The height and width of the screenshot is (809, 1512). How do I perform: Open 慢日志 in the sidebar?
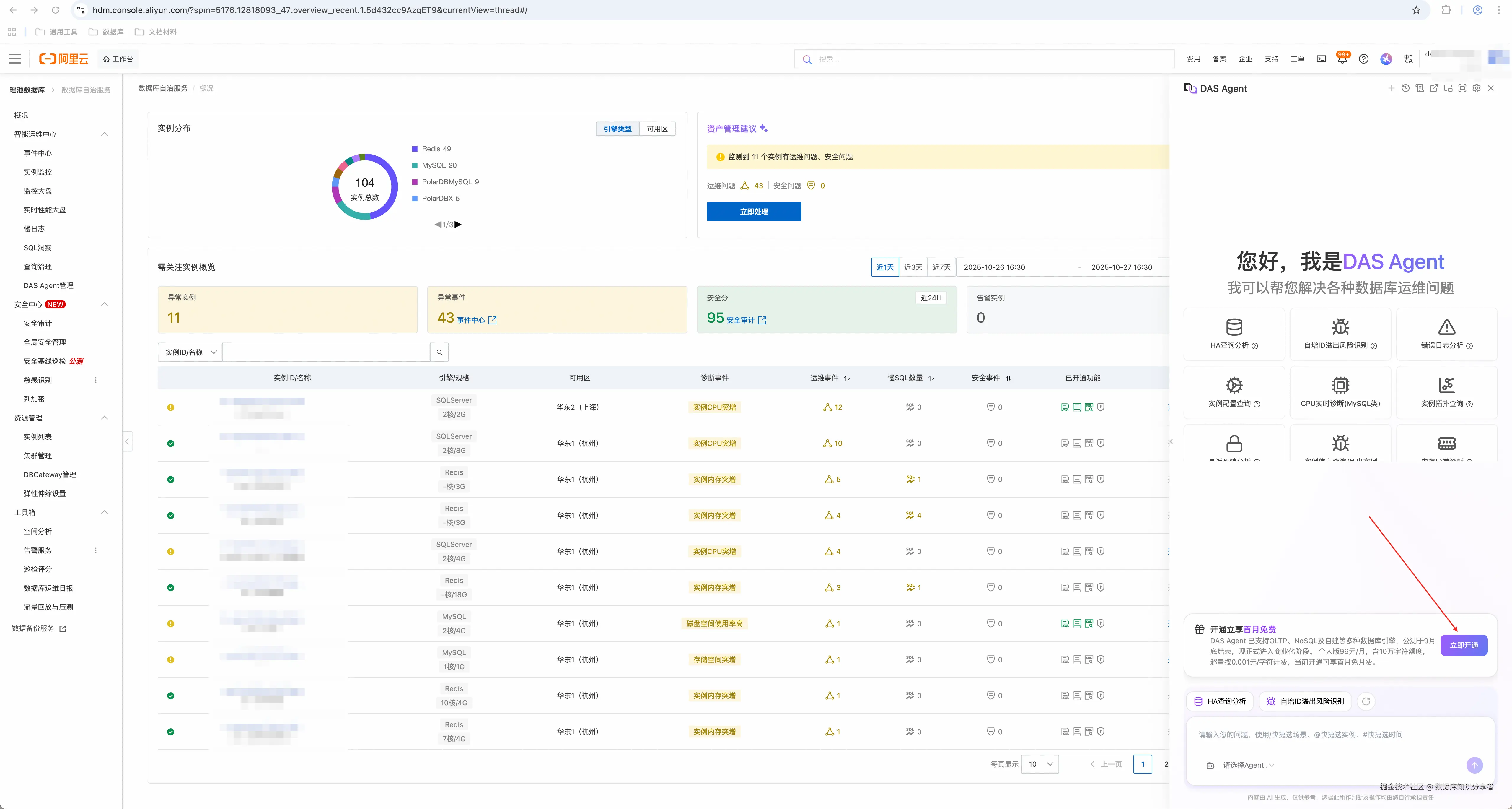(x=34, y=229)
